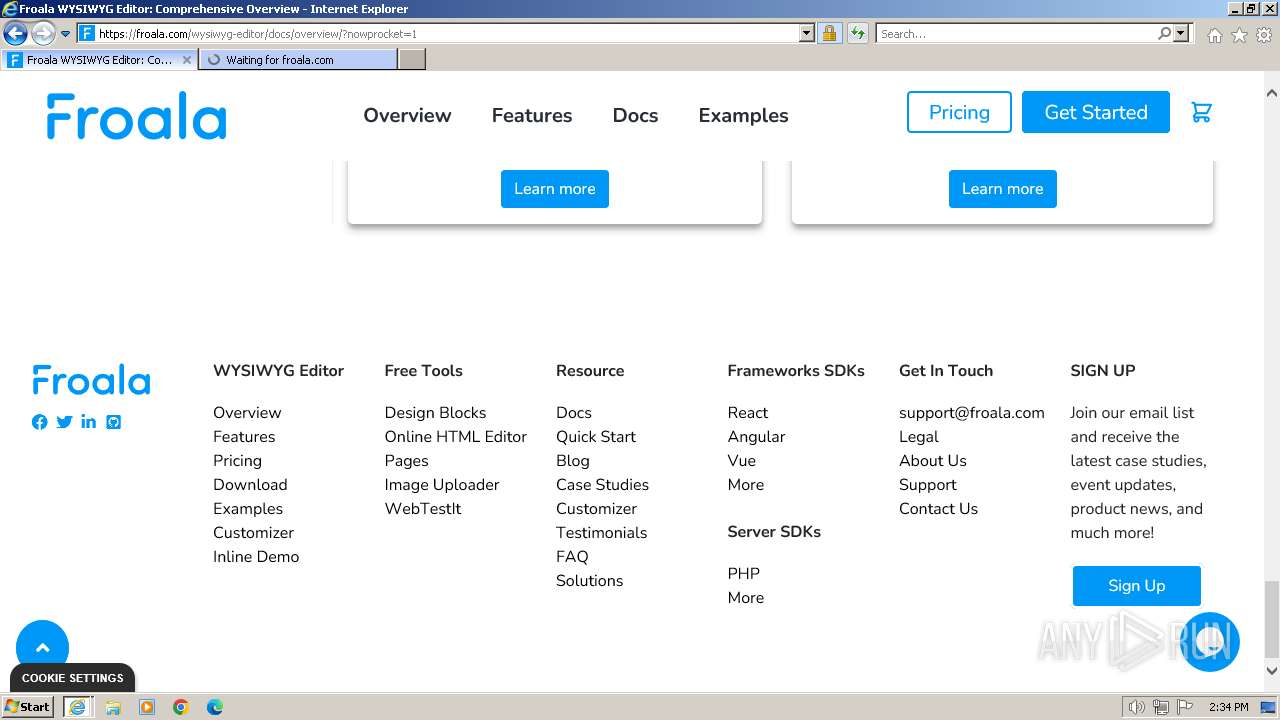1280x720 pixels.
Task: Open the Design Blocks link
Action: [x=435, y=413]
